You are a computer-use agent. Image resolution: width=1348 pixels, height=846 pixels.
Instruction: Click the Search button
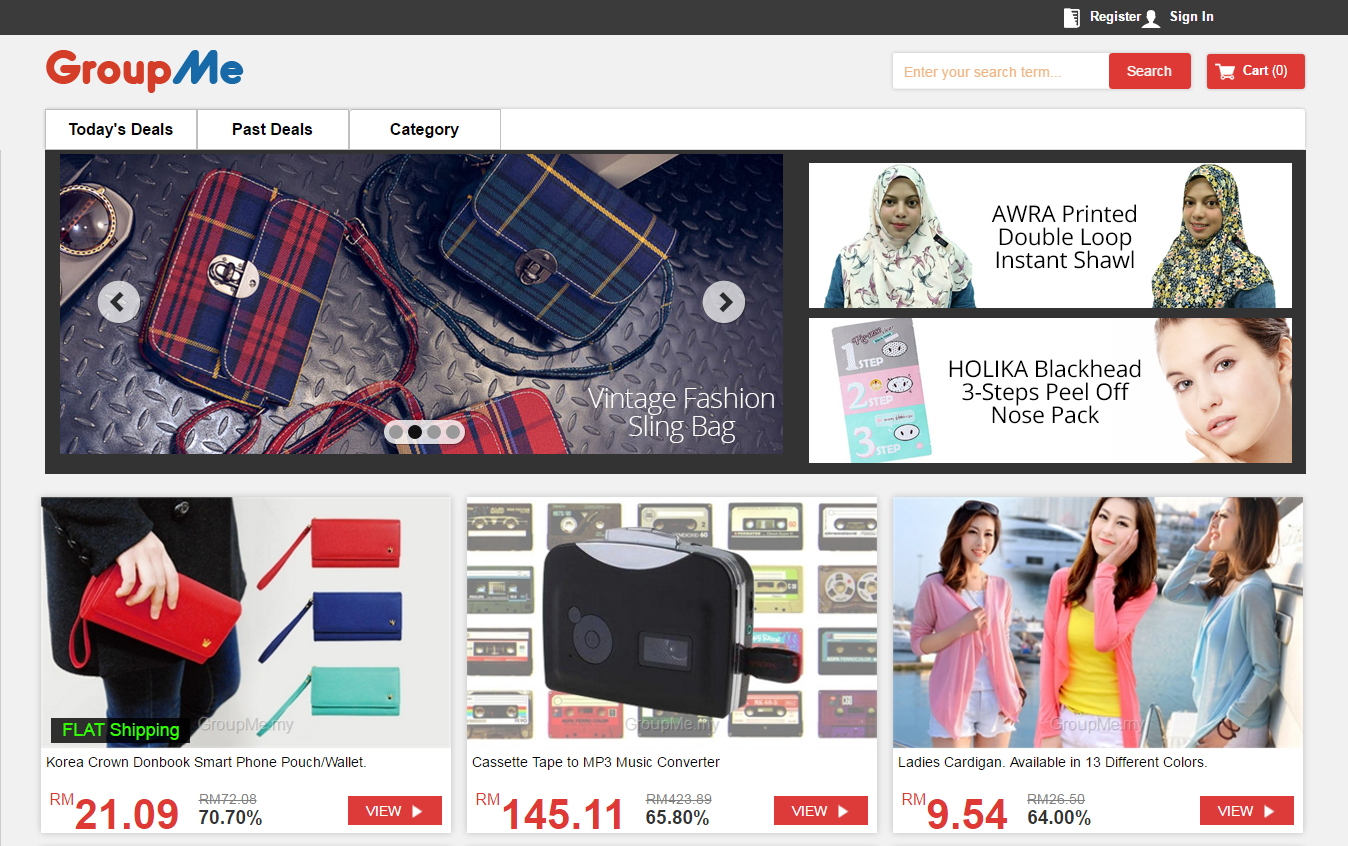coord(1149,71)
